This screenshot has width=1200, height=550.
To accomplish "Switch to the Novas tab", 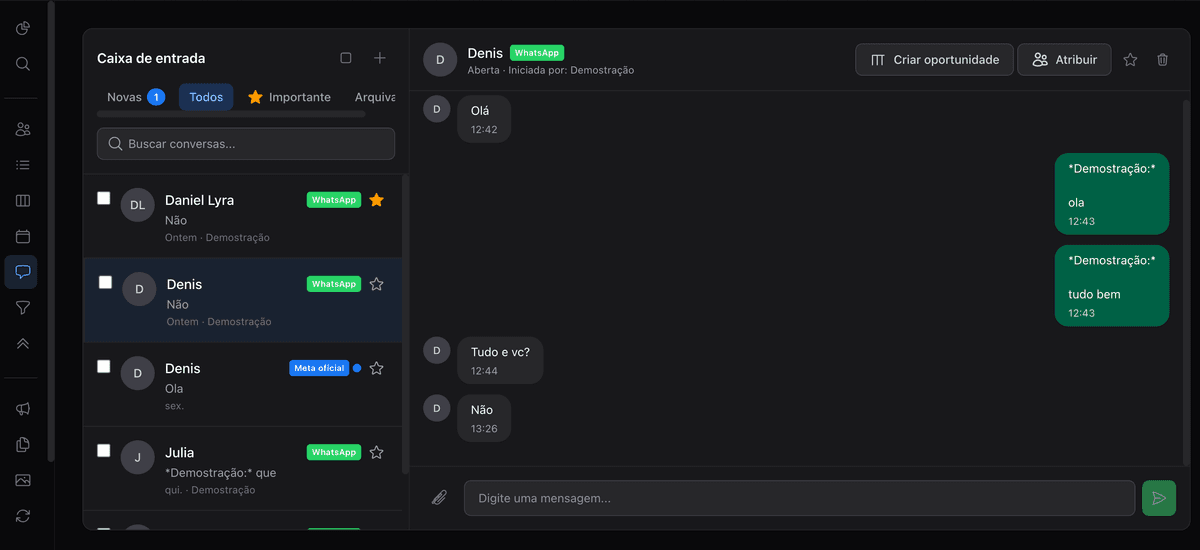I will tap(135, 97).
